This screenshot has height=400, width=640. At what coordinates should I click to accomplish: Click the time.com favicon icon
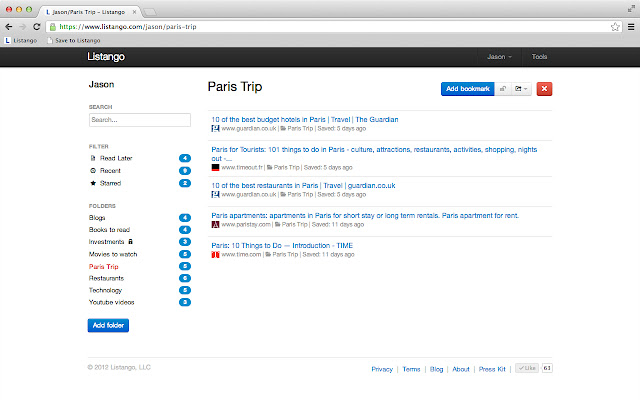(x=216, y=255)
